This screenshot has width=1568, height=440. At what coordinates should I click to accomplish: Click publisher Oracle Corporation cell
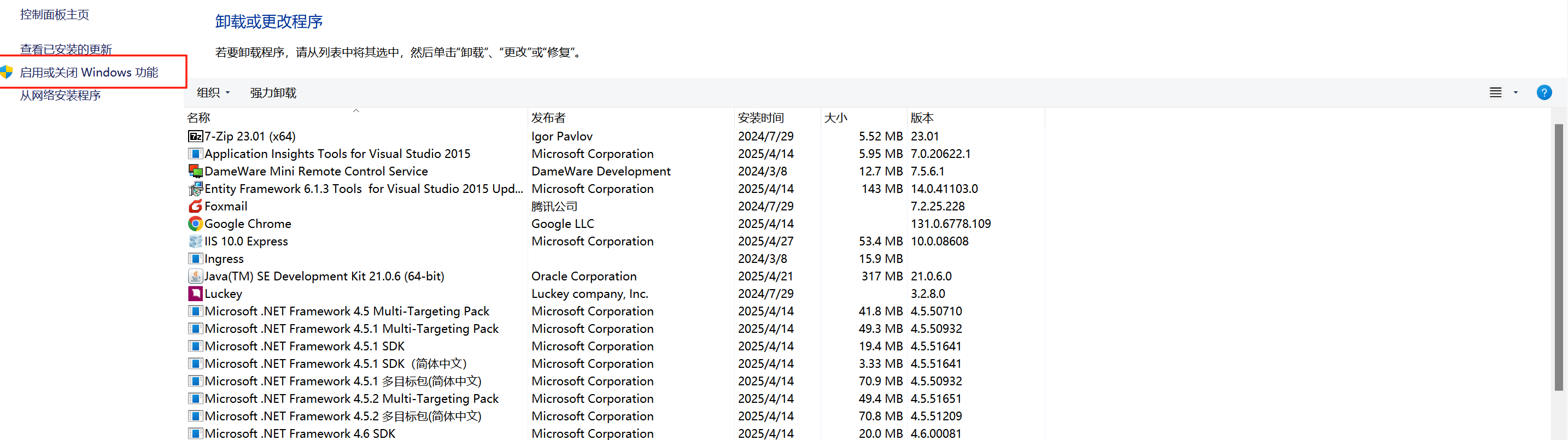[x=584, y=276]
